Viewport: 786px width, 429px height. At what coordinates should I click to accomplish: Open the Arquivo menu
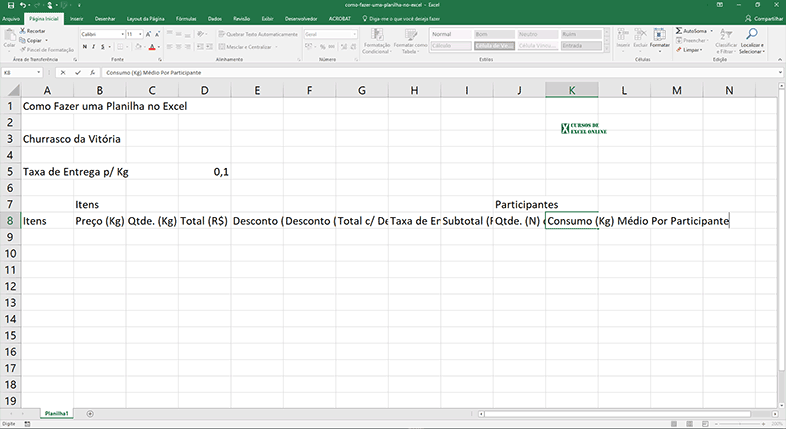[11, 19]
